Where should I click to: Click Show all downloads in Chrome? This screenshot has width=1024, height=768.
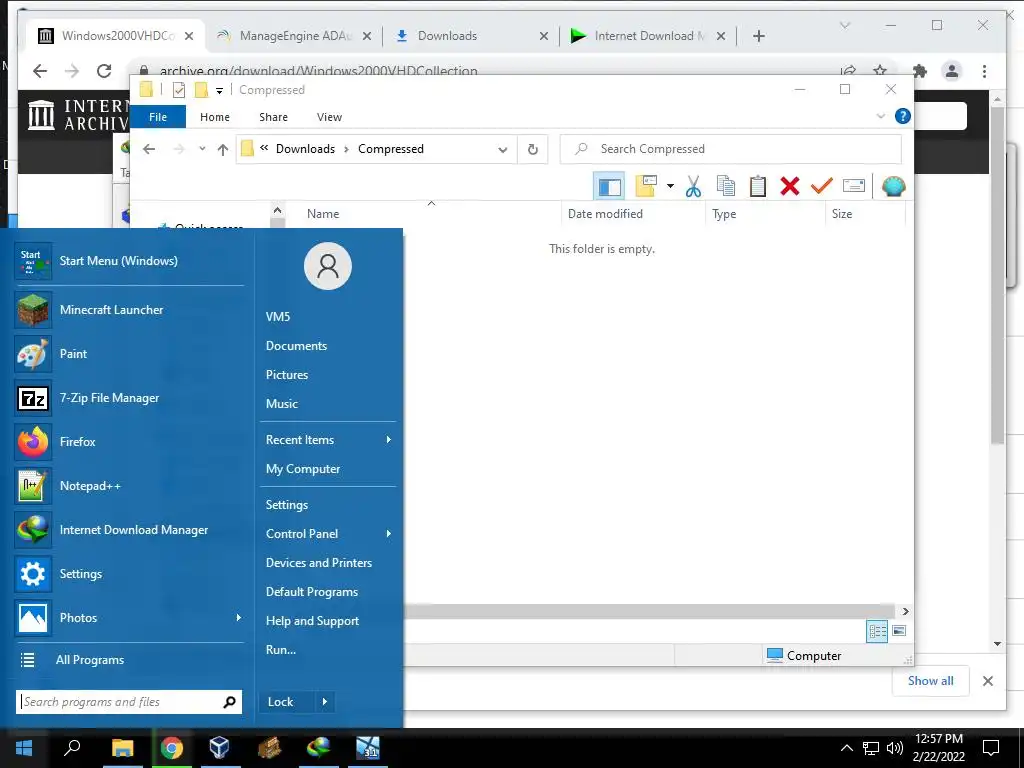click(x=931, y=680)
